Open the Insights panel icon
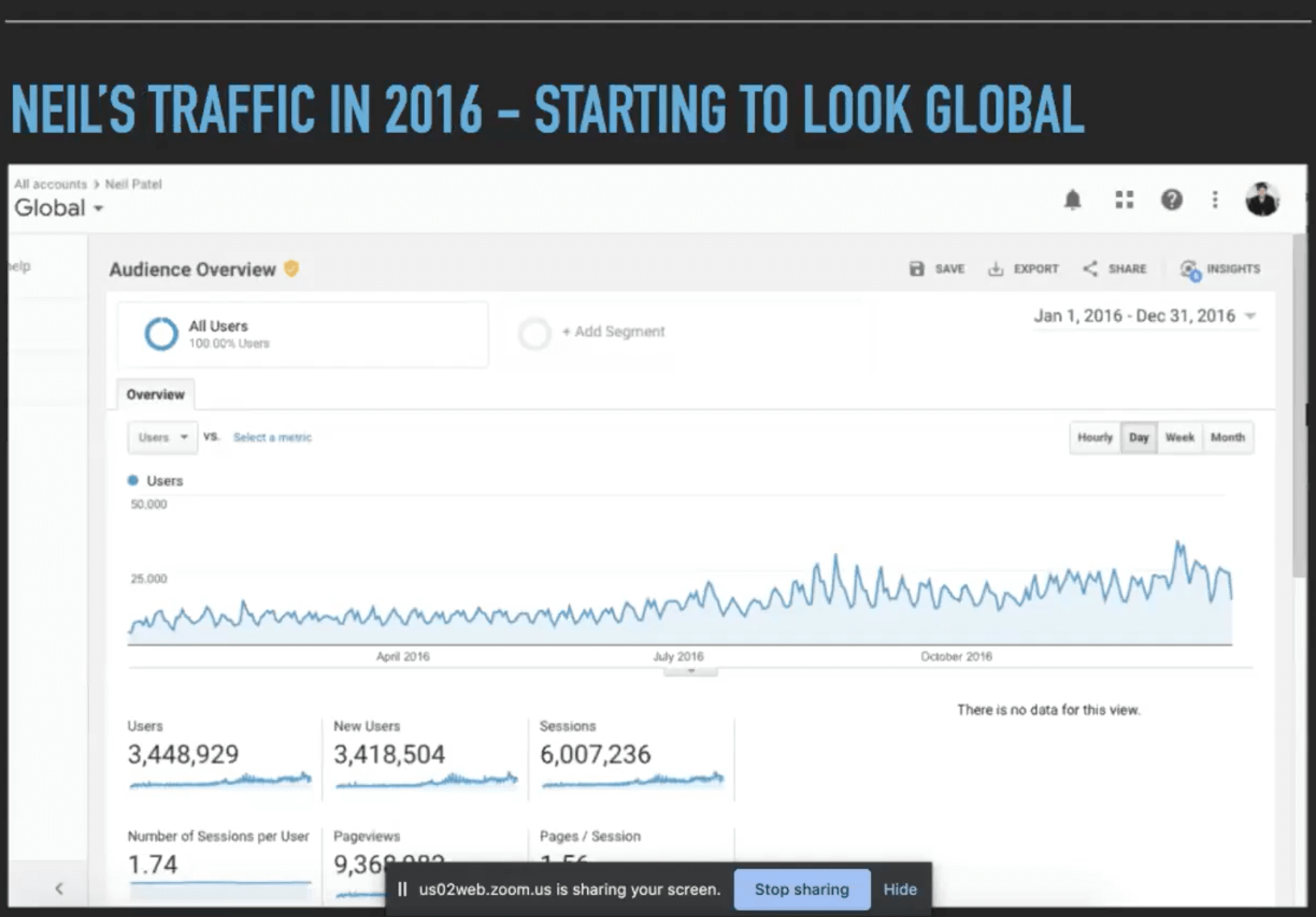The image size is (1316, 917). 1190,270
